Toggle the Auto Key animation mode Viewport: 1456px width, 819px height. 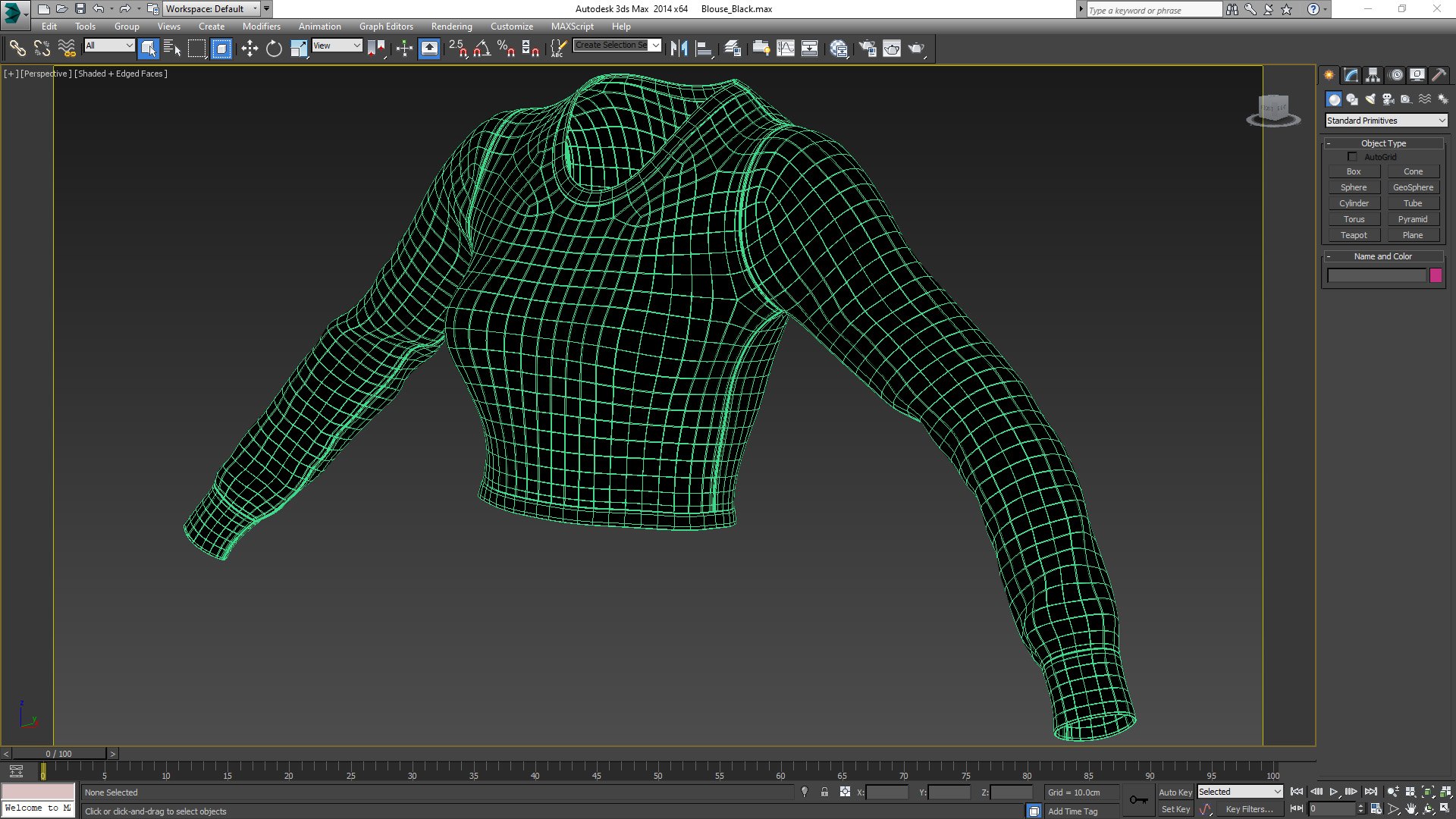pyautogui.click(x=1175, y=792)
